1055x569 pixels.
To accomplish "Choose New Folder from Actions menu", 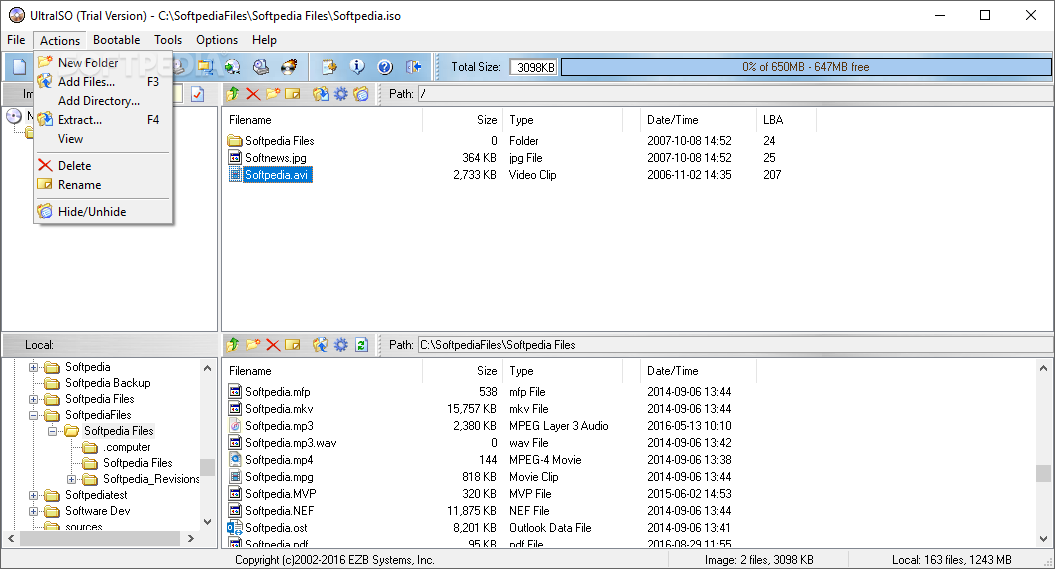I will pos(103,63).
